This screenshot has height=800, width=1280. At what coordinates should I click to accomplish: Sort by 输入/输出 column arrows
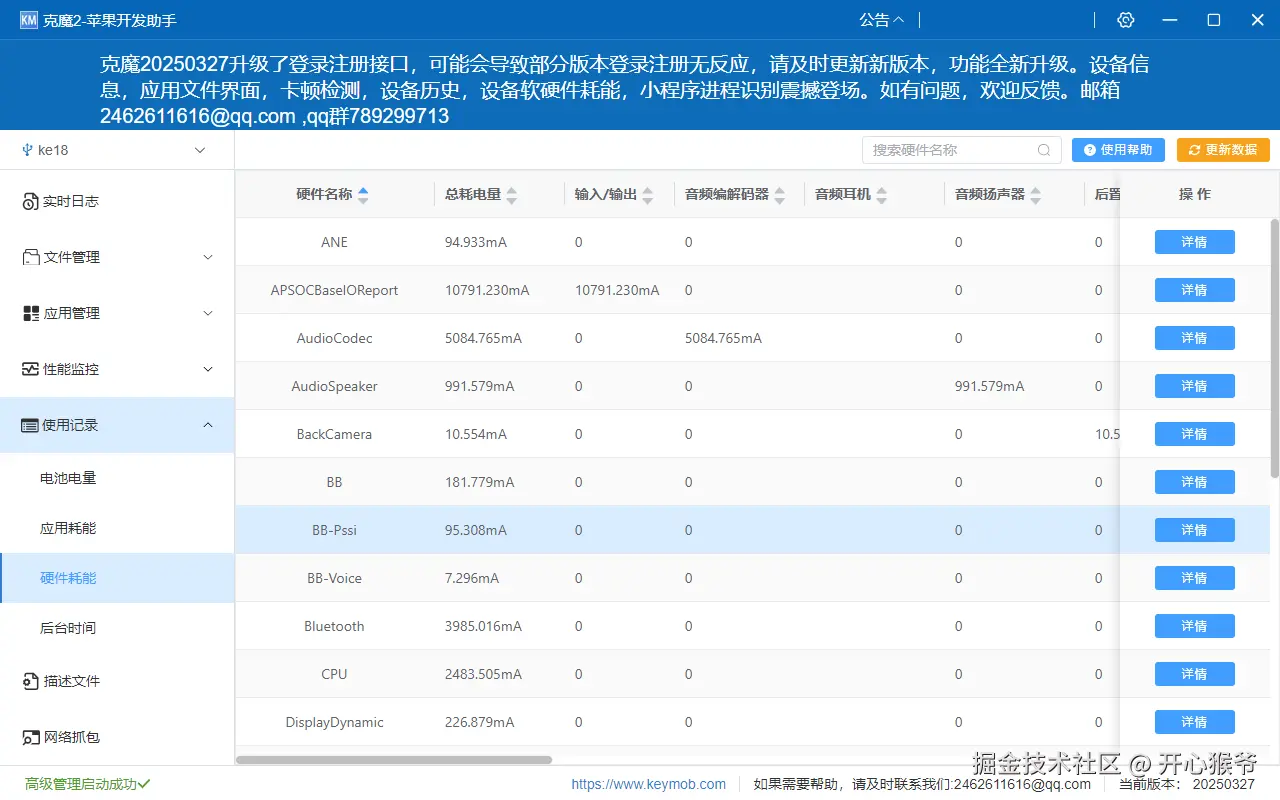[x=647, y=195]
